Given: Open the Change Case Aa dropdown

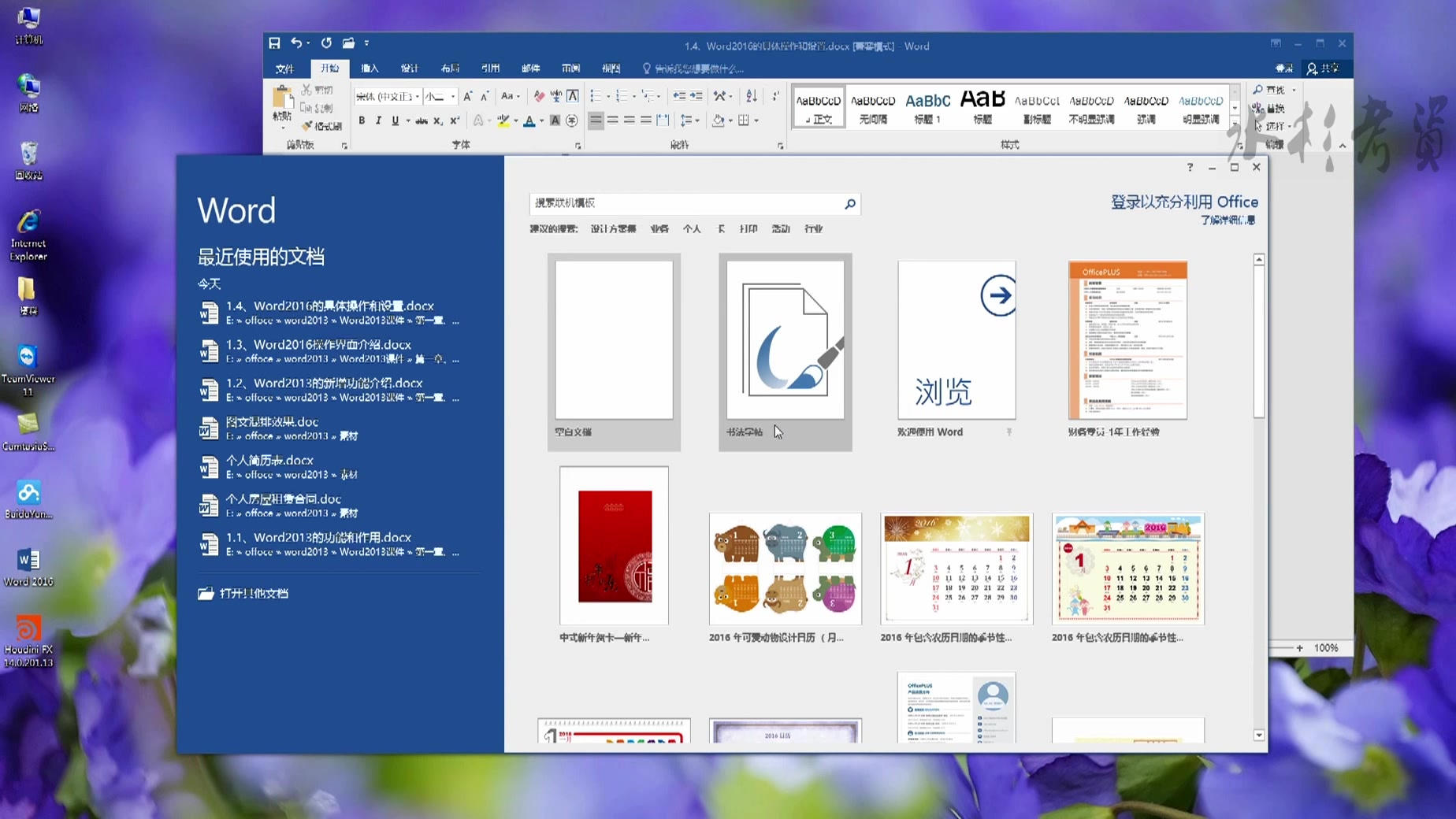Looking at the screenshot, I should click(x=511, y=96).
